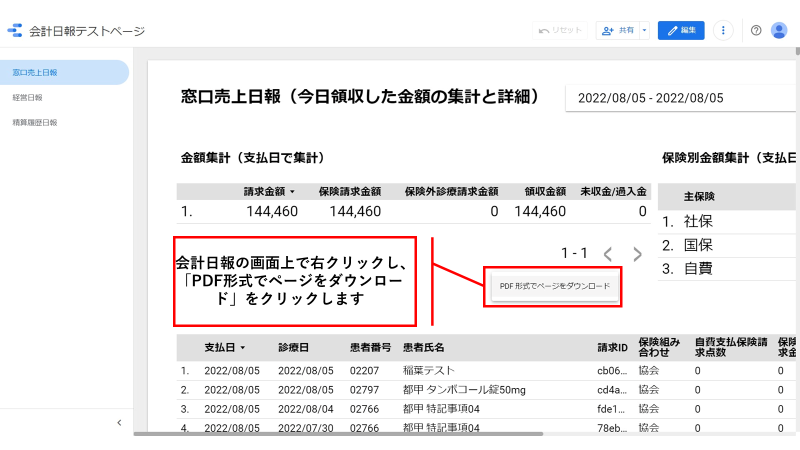The image size is (800, 450).
Task: Go to previous page arrow in table
Action: (607, 254)
